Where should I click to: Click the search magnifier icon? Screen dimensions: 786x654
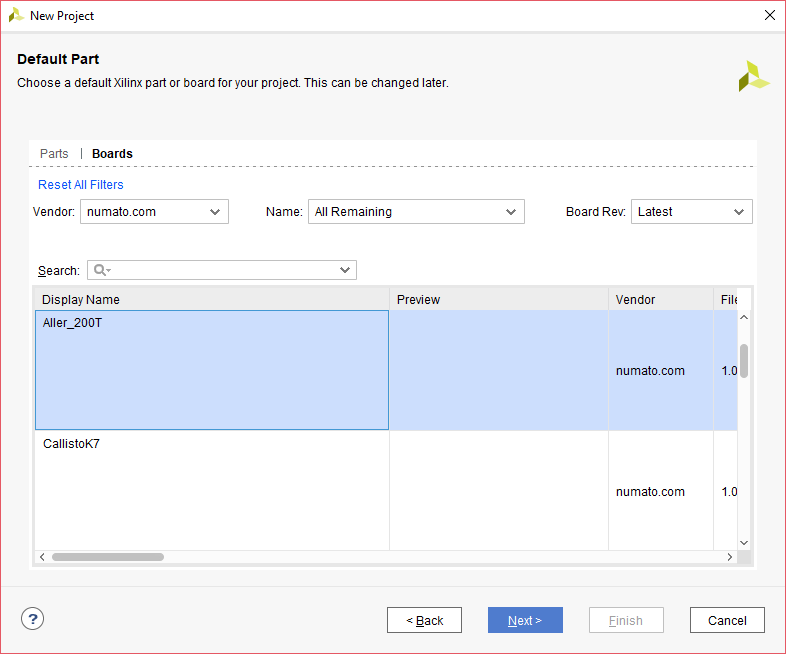(x=101, y=270)
